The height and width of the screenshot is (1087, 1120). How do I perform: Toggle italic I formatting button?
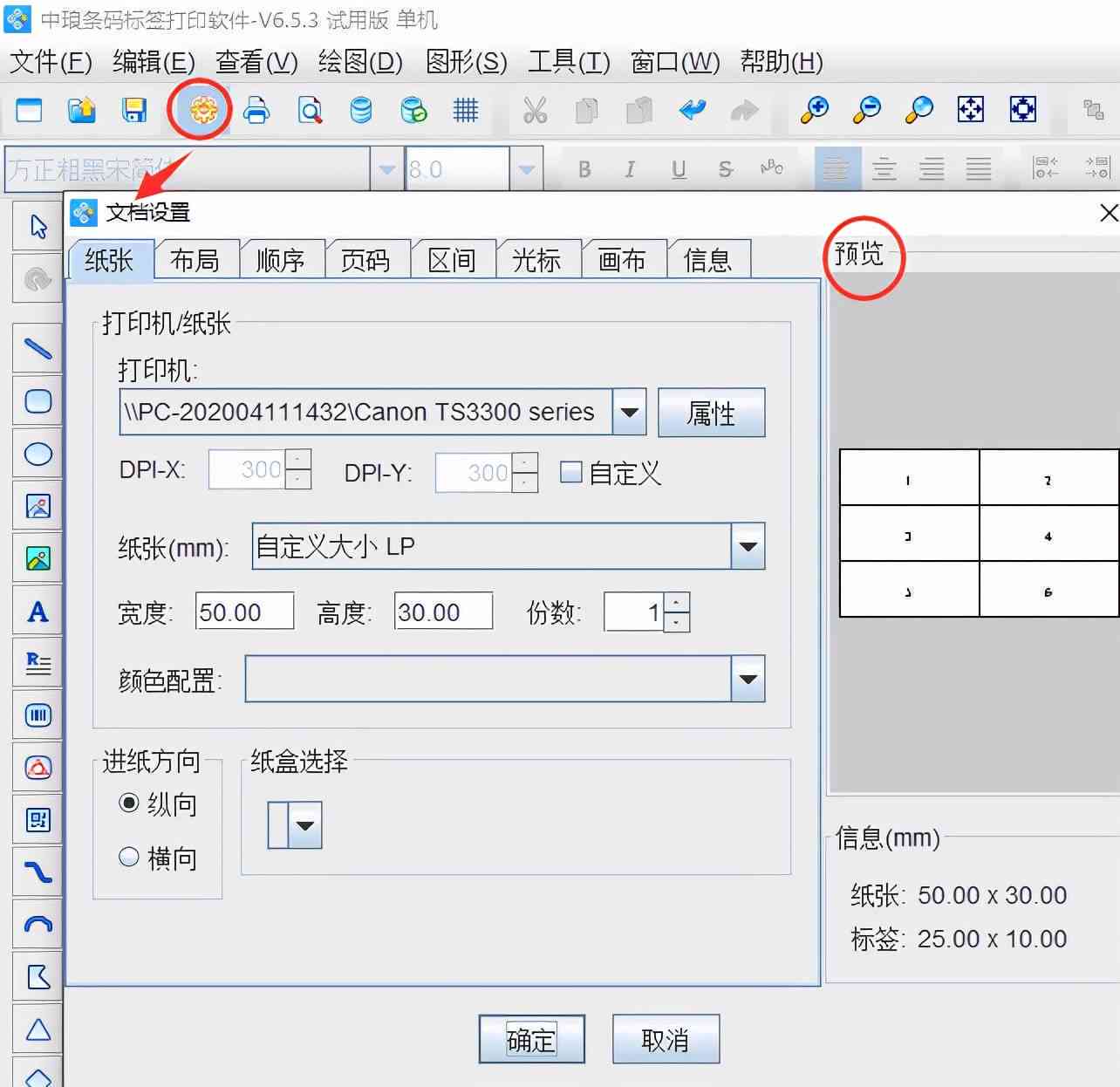pos(630,169)
